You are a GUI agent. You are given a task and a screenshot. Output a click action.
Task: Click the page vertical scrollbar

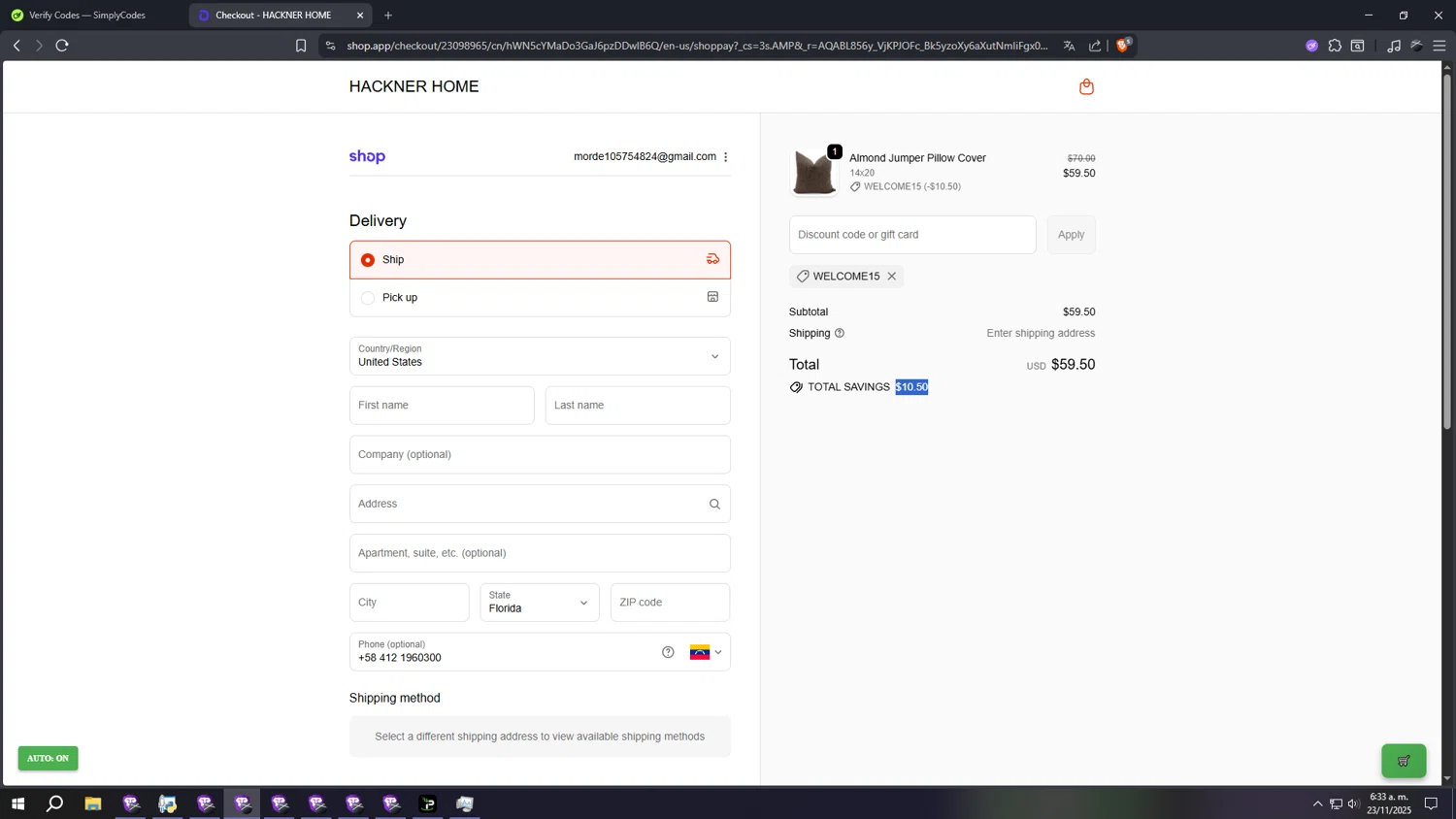[1447, 252]
